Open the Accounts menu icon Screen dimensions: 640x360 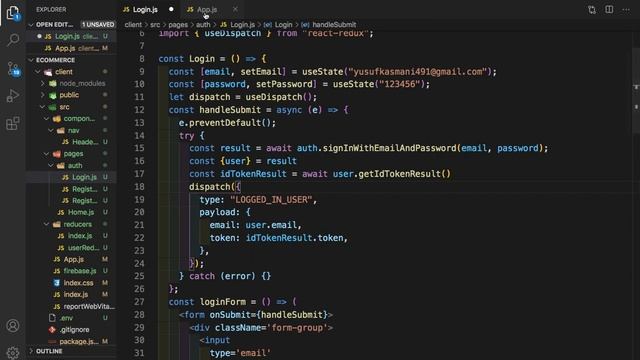point(13,325)
